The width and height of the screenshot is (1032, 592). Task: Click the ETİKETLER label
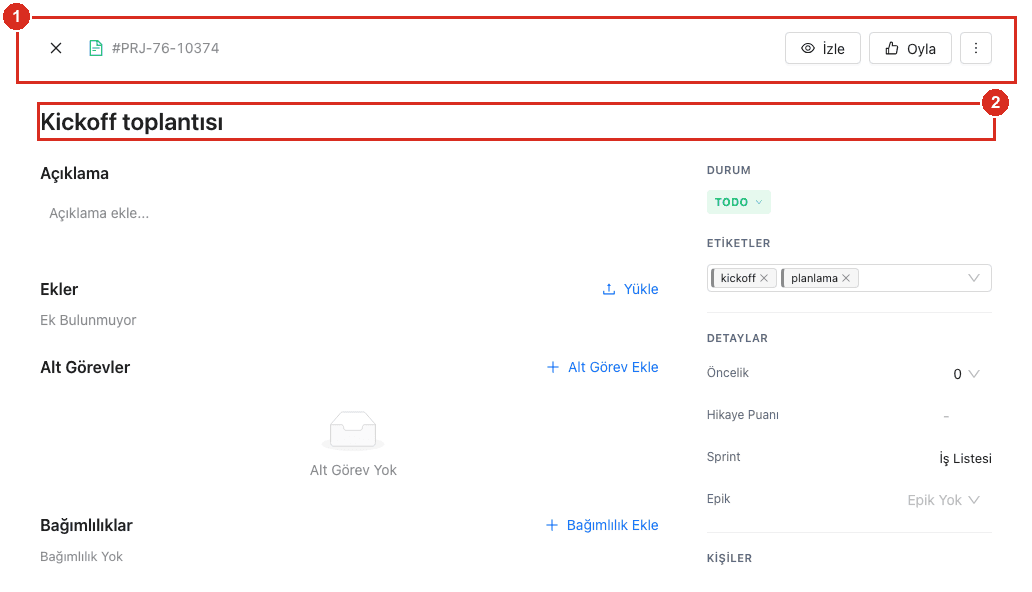click(x=738, y=243)
